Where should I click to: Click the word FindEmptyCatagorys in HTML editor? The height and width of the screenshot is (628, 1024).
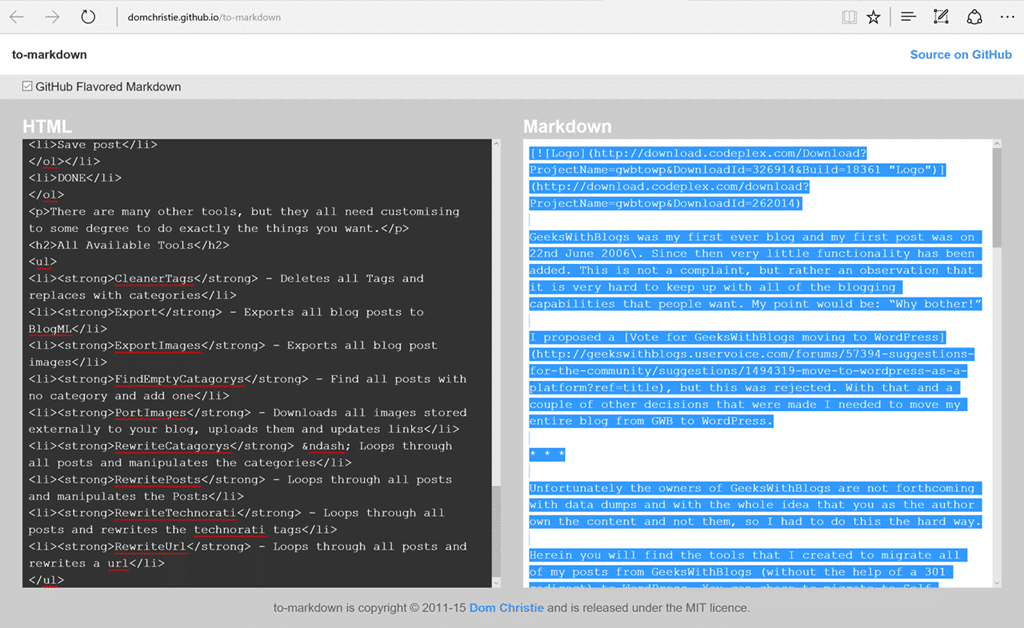tap(179, 379)
